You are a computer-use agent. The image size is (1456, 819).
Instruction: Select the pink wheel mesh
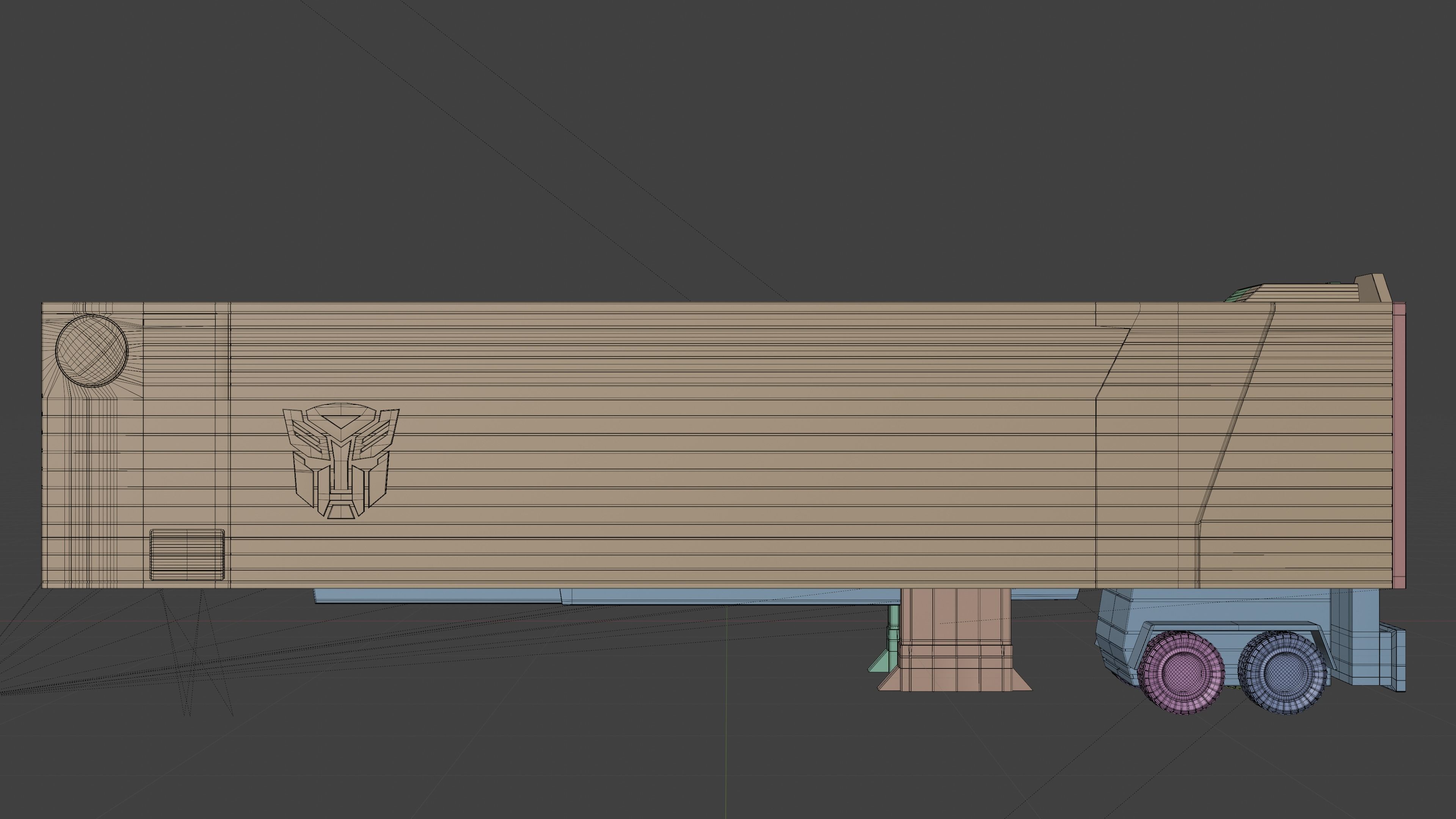pos(1181,672)
